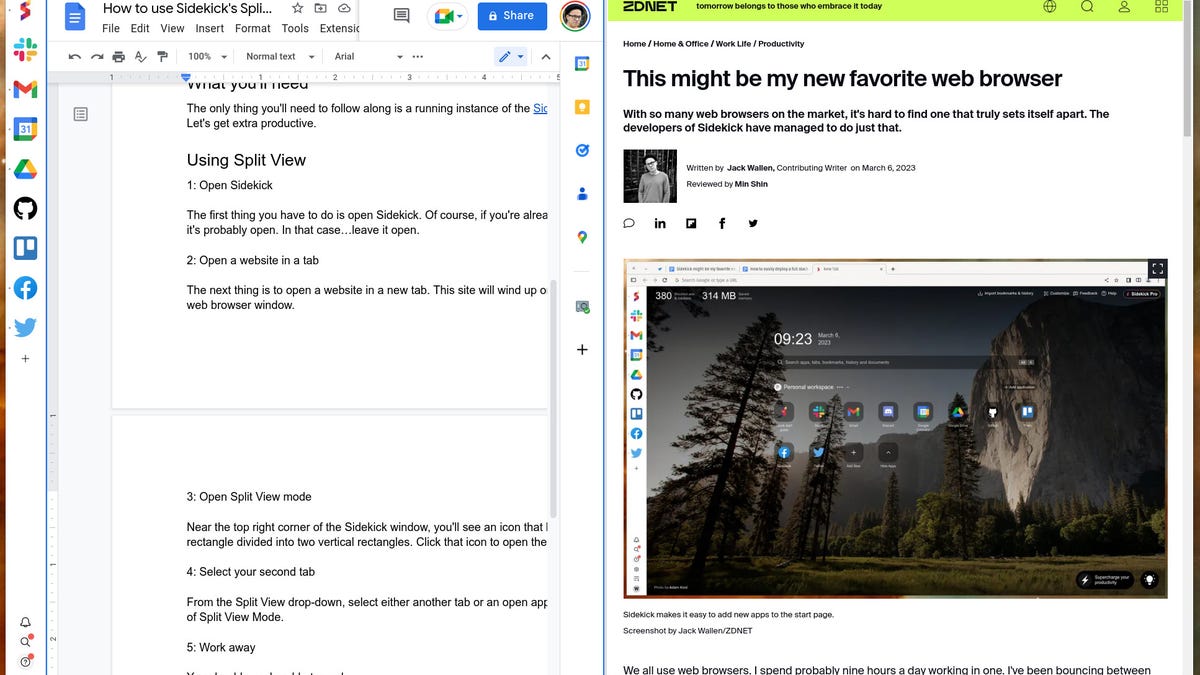Hide the Docs menus with the chevron

(x=545, y=56)
